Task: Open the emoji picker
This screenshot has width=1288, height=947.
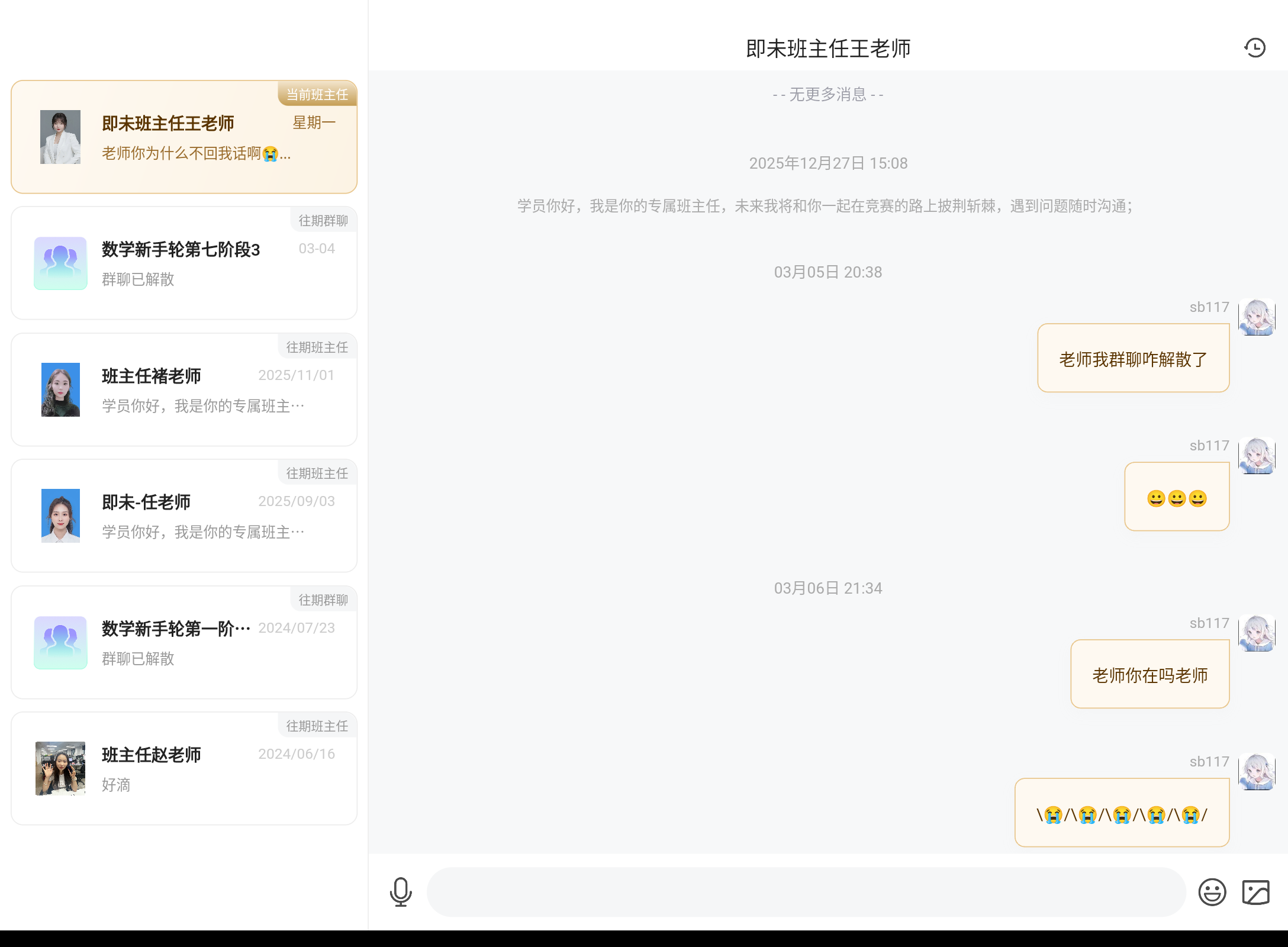Action: (x=1211, y=891)
